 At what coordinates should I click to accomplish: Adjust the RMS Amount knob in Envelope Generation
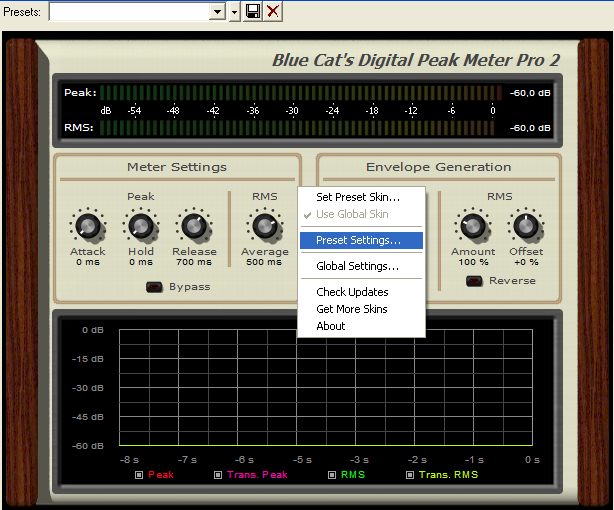pos(473,226)
